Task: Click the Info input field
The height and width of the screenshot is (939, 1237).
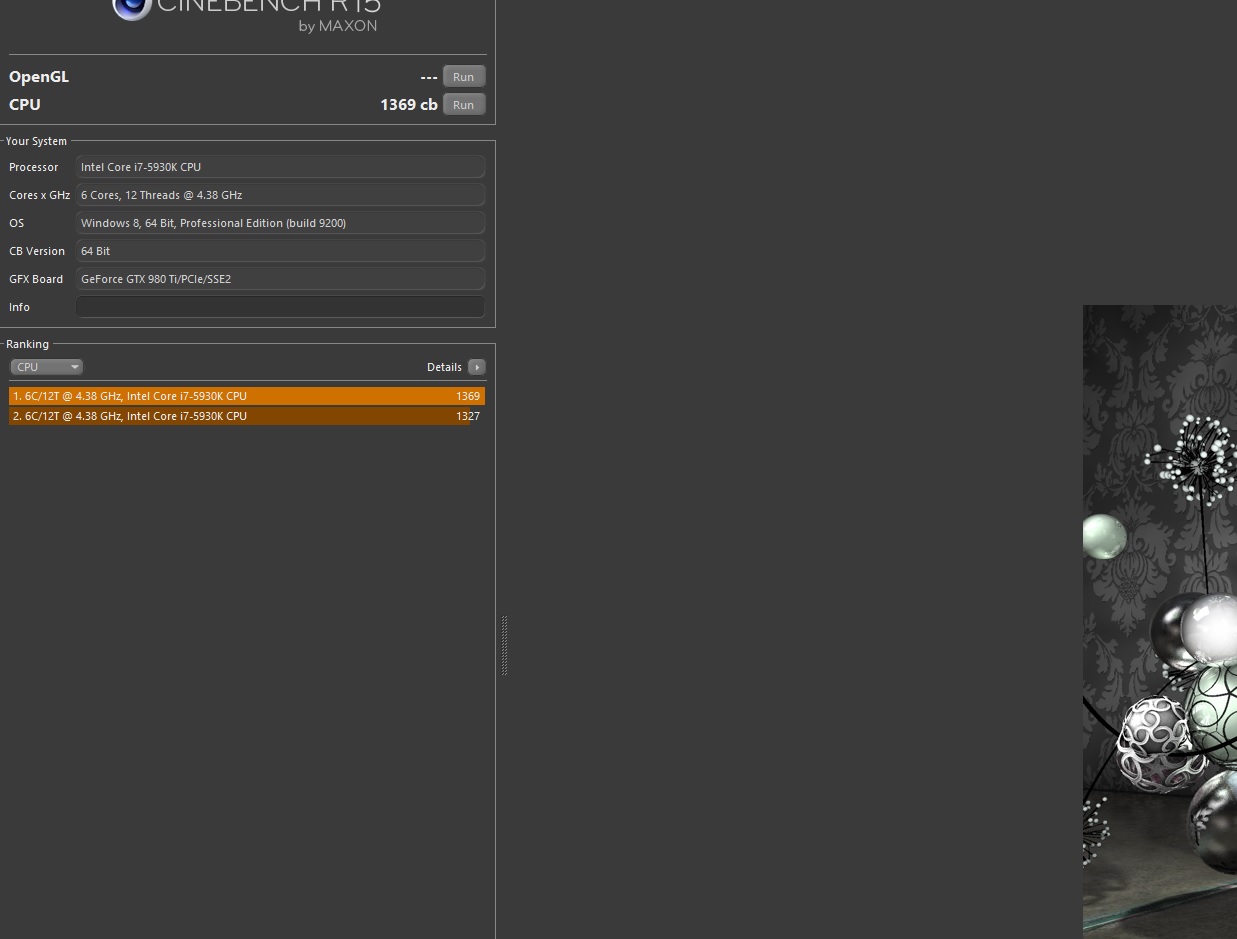Action: pyautogui.click(x=280, y=307)
